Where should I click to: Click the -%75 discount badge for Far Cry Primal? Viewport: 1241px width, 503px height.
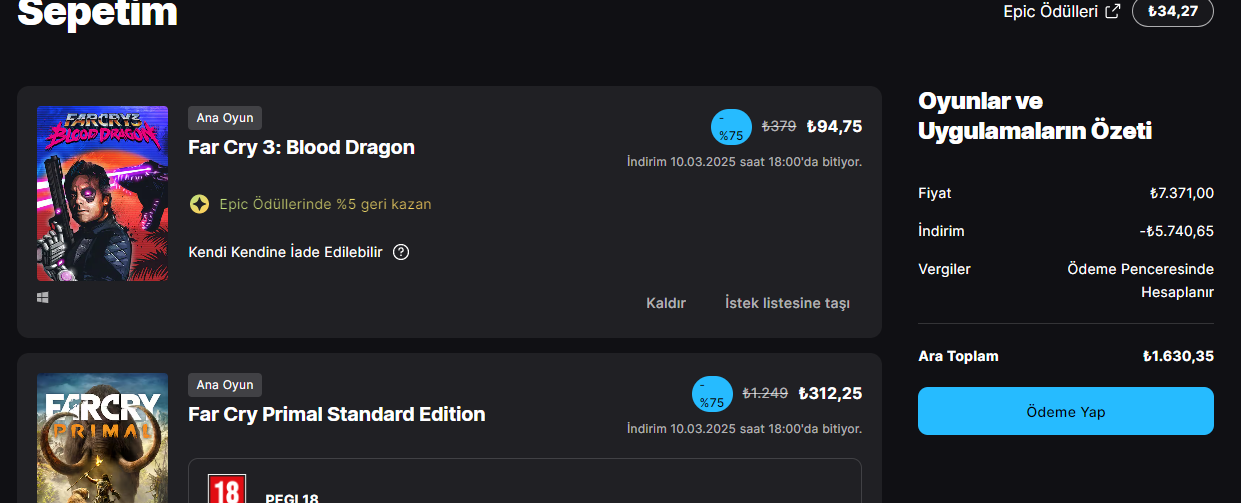(x=712, y=394)
